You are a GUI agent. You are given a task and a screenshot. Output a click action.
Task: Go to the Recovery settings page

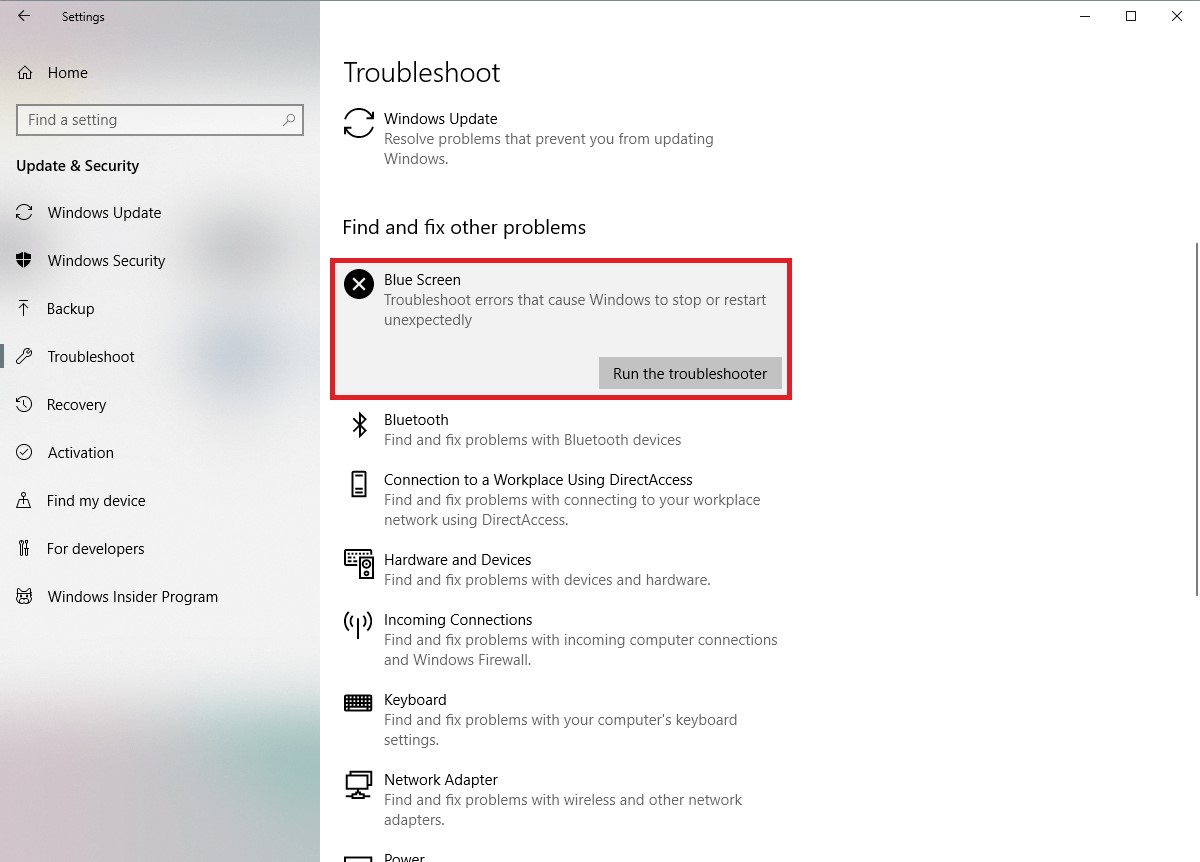click(76, 405)
